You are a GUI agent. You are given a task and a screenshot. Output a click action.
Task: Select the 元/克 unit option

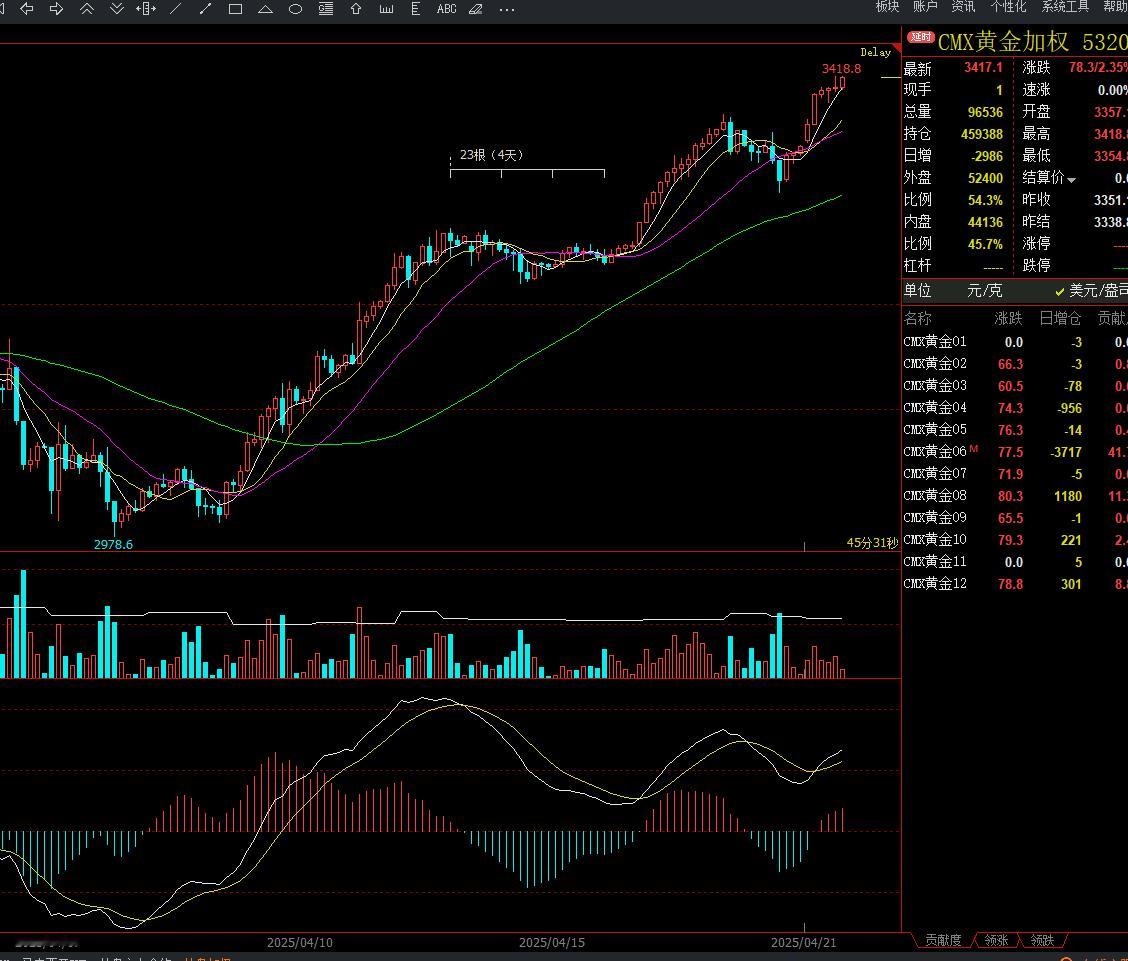click(x=984, y=291)
